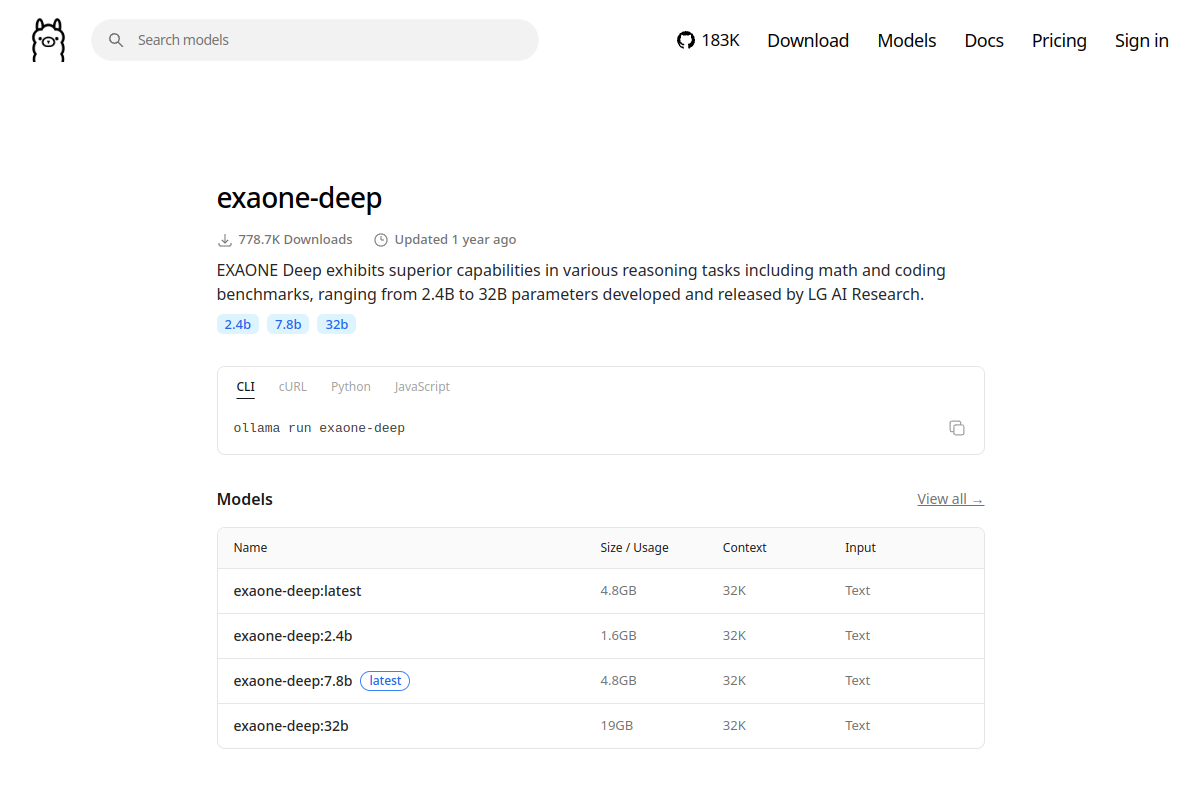Click the search magnifier icon
The height and width of the screenshot is (800, 1200).
coord(116,40)
